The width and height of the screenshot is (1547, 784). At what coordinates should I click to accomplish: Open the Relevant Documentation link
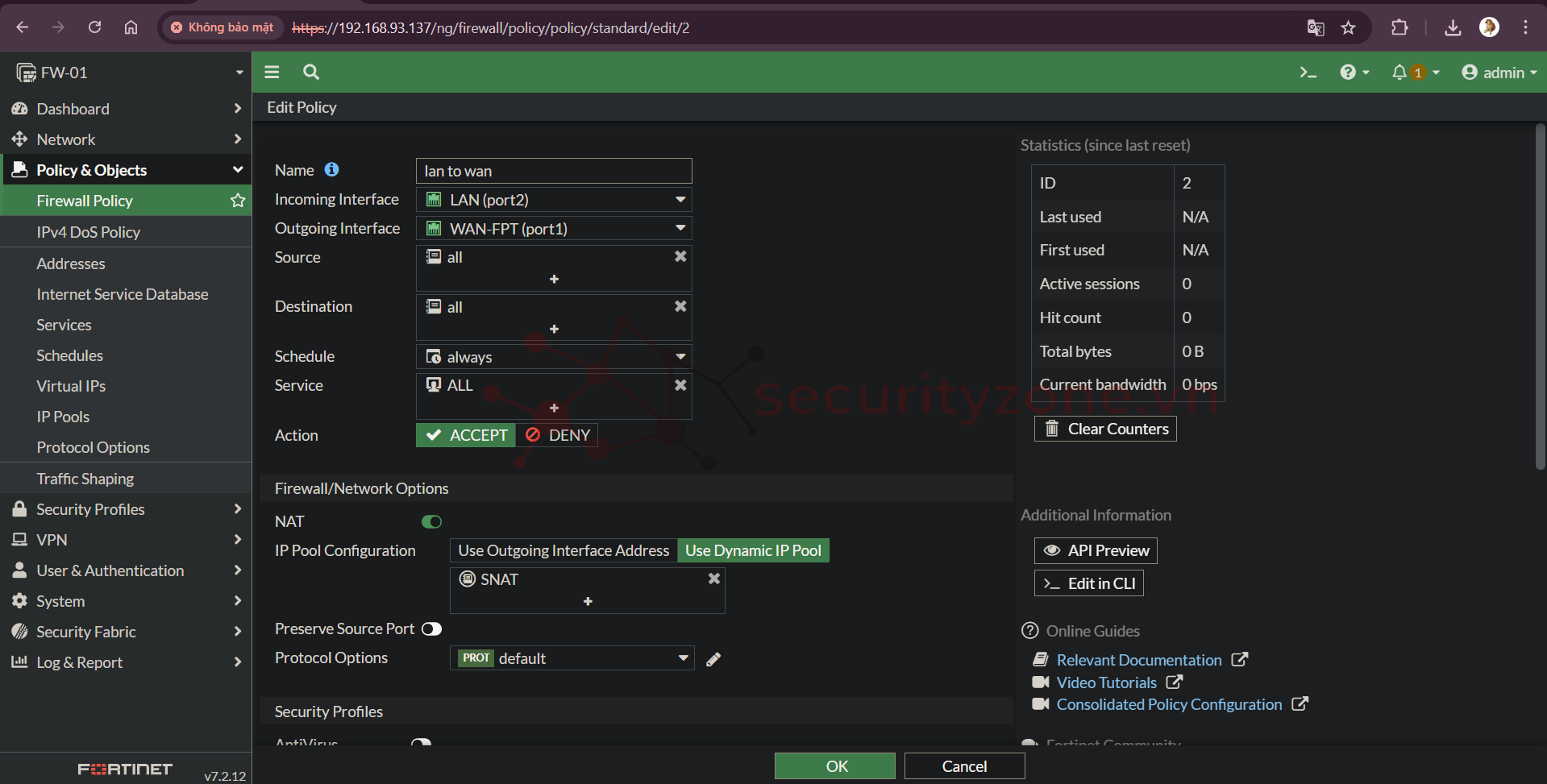pos(1138,660)
